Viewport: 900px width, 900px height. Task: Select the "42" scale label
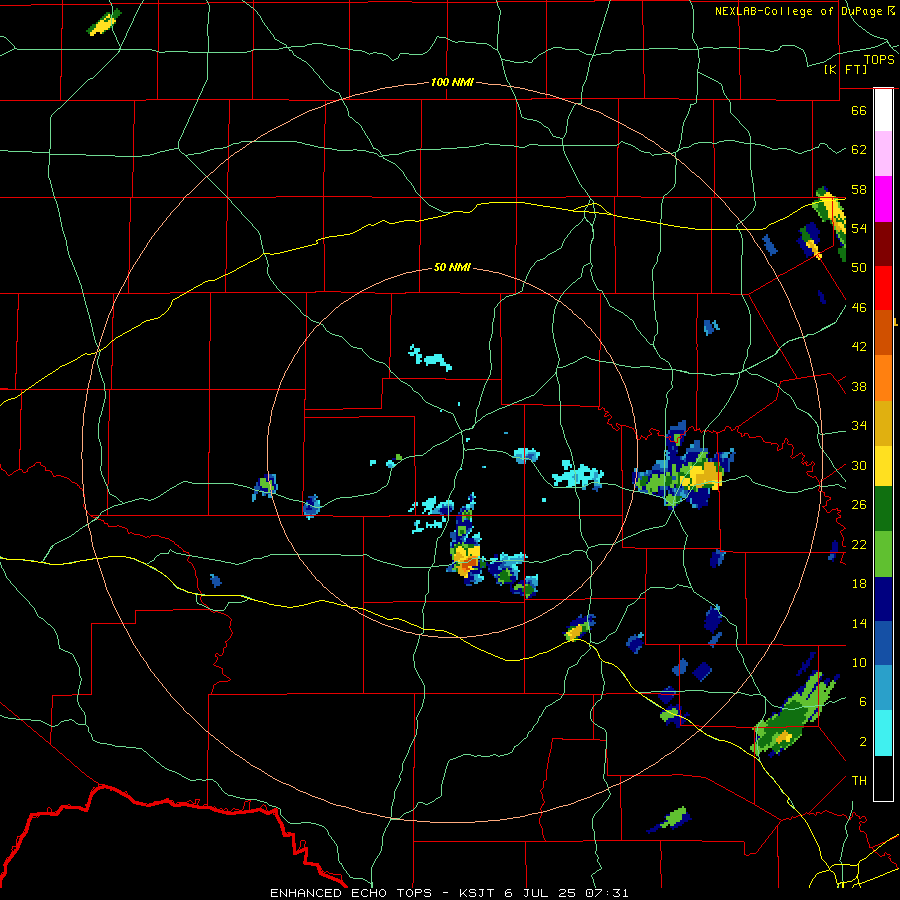click(859, 346)
